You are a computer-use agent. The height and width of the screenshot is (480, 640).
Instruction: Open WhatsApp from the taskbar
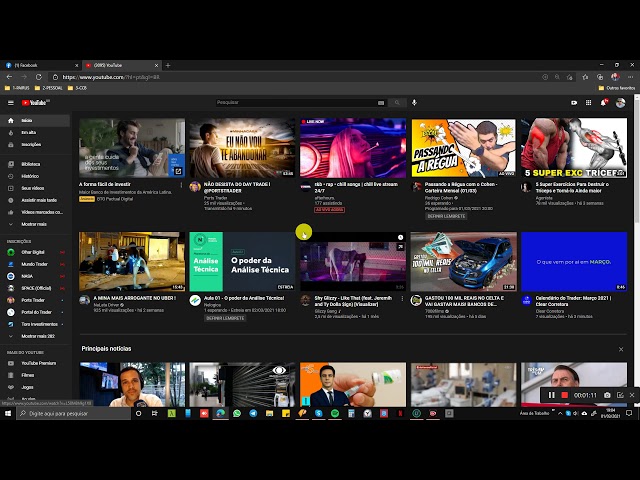[x=237, y=413]
